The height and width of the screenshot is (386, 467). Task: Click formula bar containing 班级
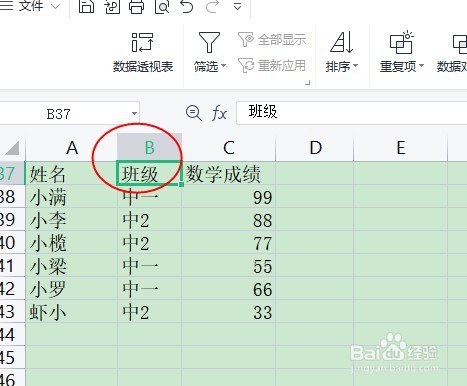tap(352, 113)
